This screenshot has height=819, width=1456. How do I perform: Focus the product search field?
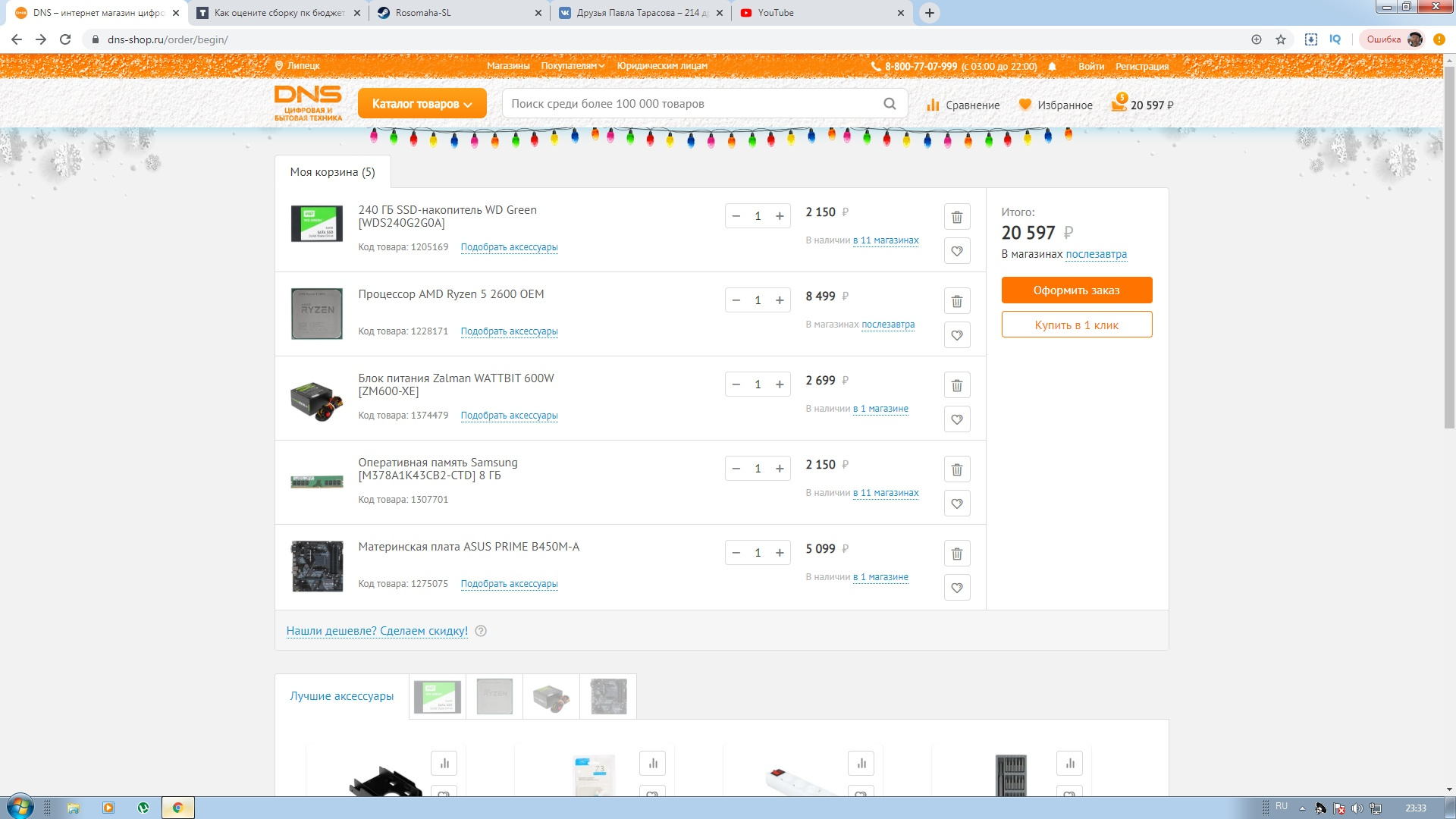694,104
